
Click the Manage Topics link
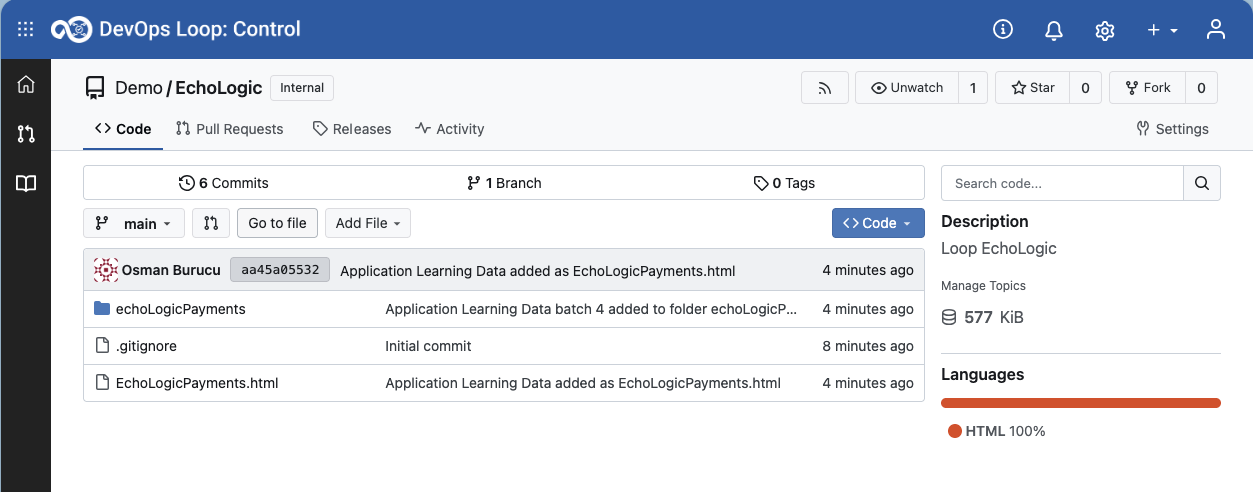click(983, 286)
